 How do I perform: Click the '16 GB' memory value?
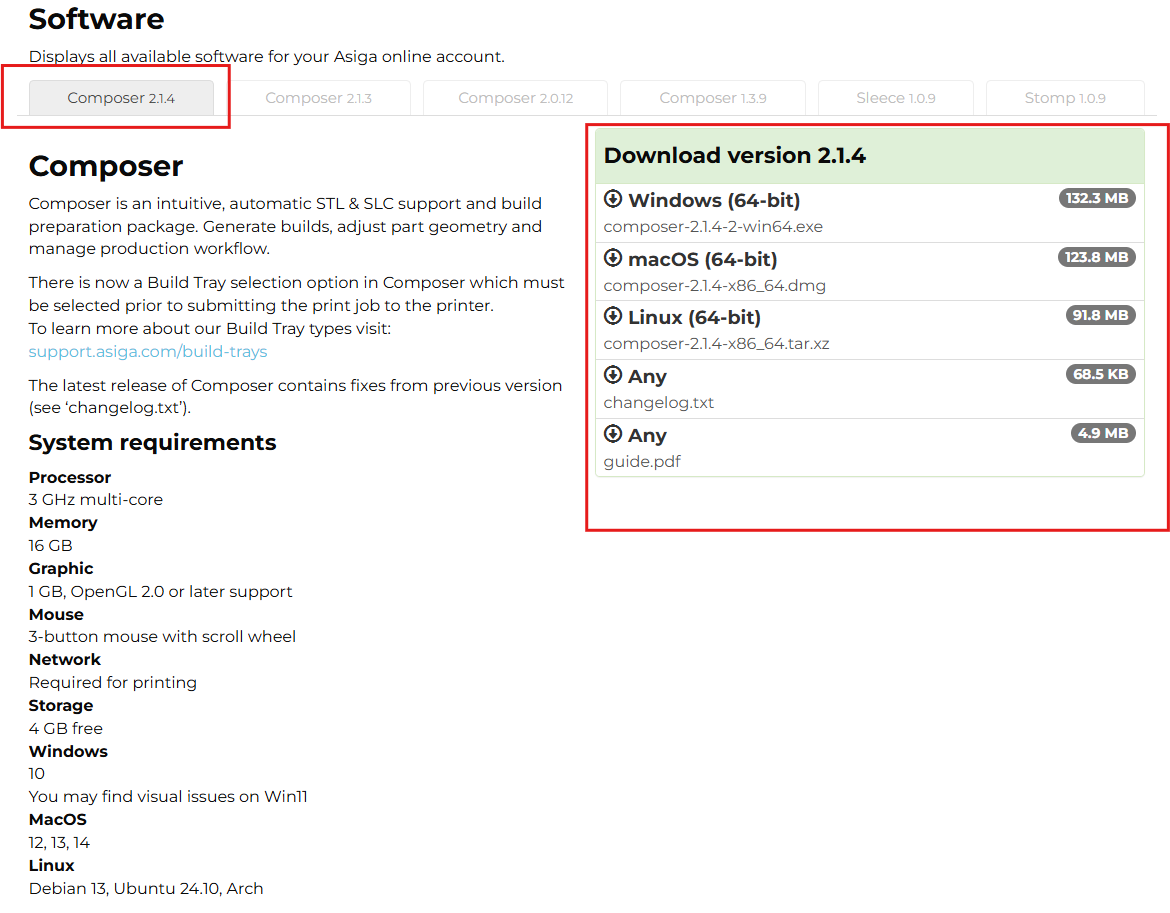[50, 546]
